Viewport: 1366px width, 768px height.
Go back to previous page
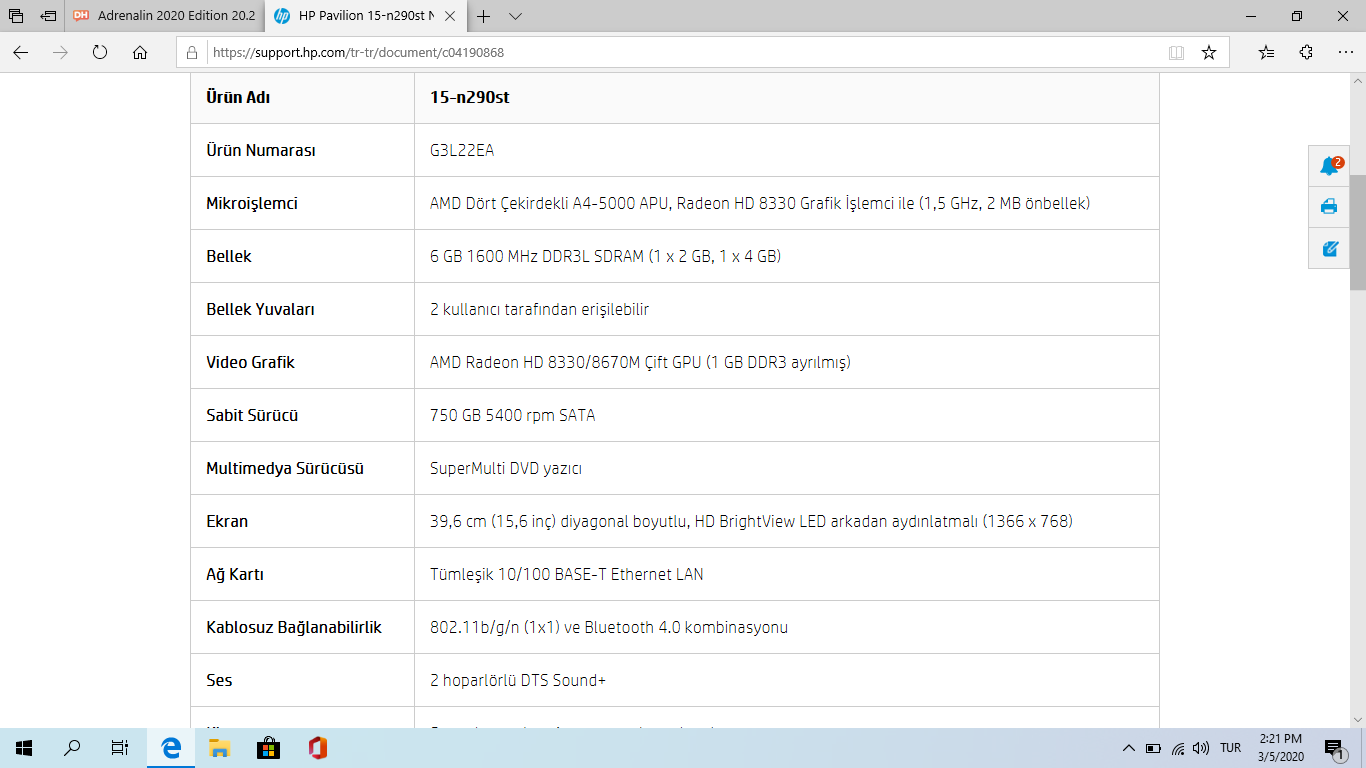tap(20, 53)
